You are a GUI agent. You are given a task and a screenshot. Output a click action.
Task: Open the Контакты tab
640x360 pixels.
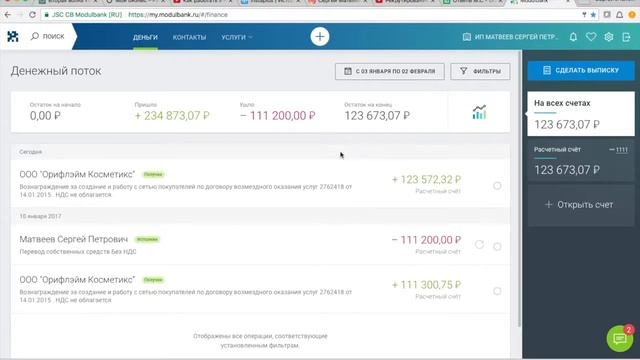[x=189, y=37]
